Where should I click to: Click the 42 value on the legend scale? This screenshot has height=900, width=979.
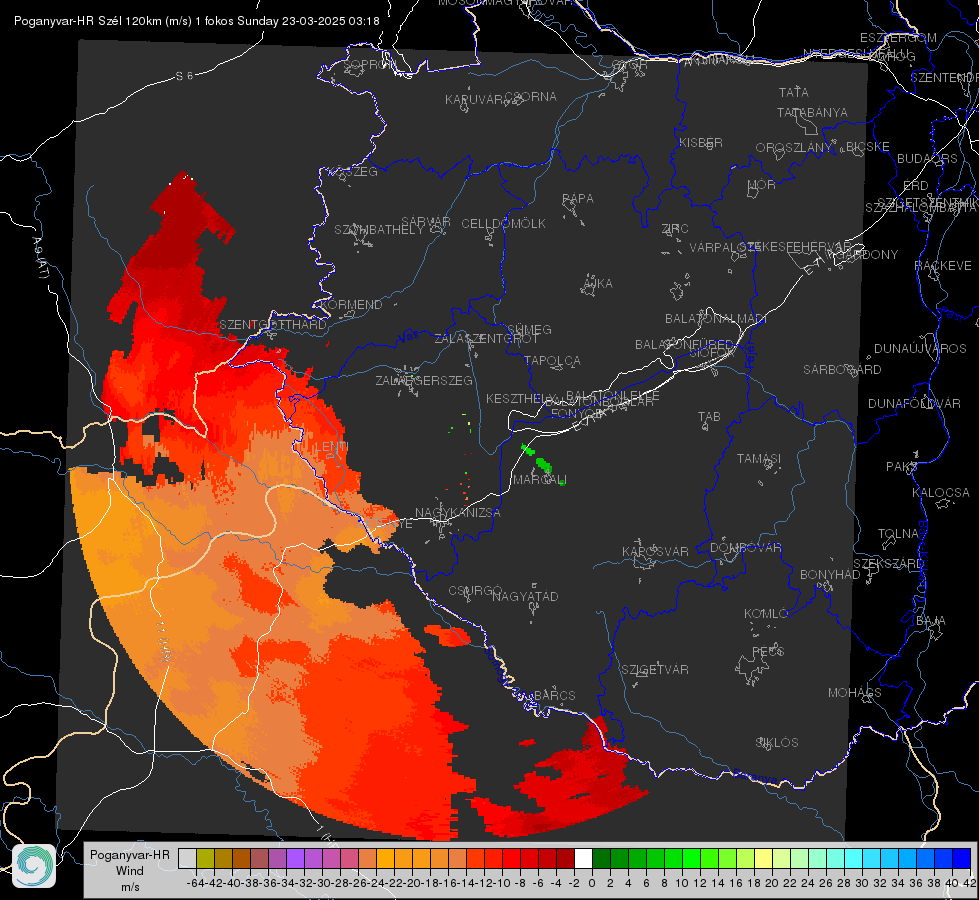point(970,883)
